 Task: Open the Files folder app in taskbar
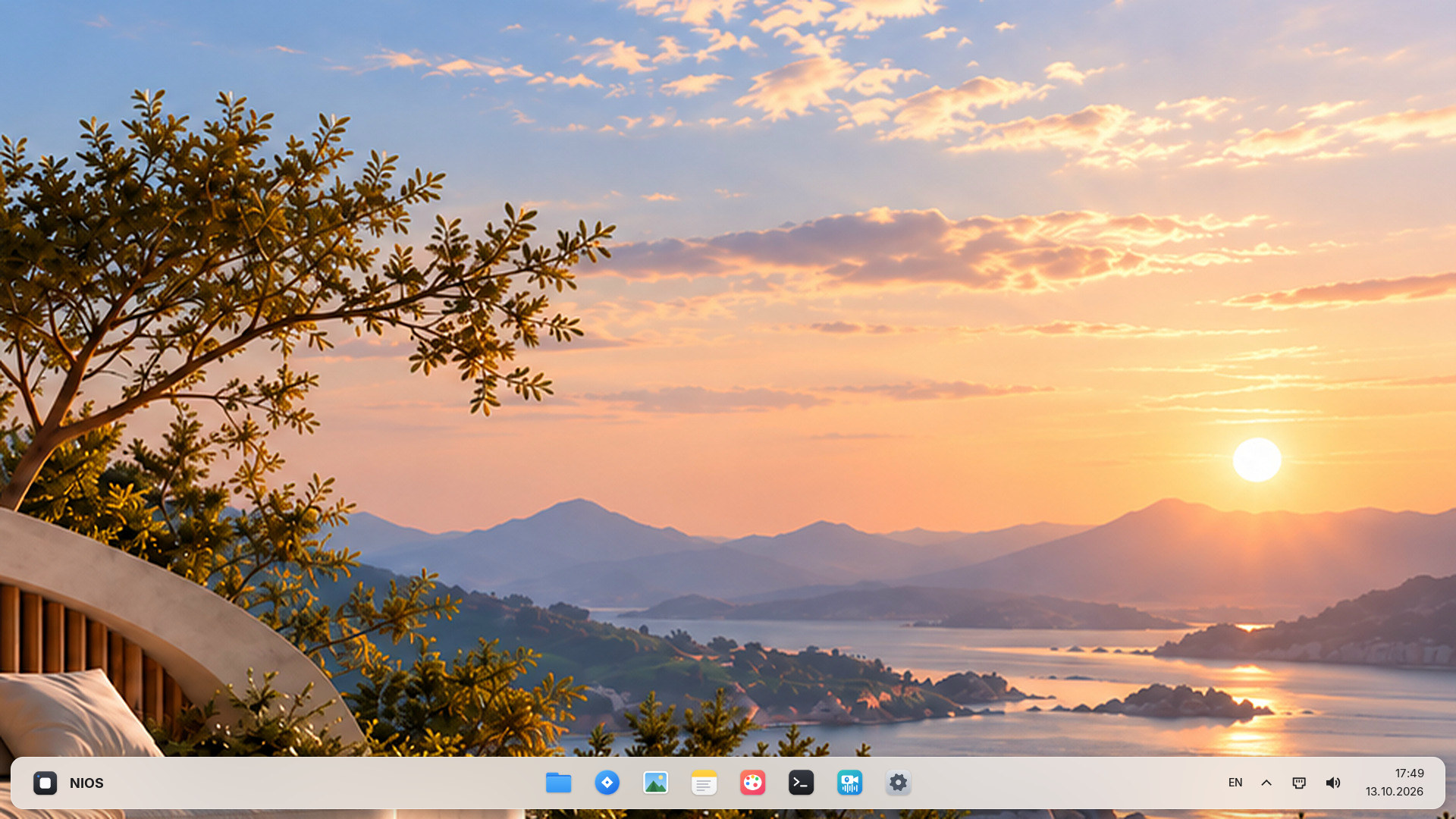click(559, 783)
